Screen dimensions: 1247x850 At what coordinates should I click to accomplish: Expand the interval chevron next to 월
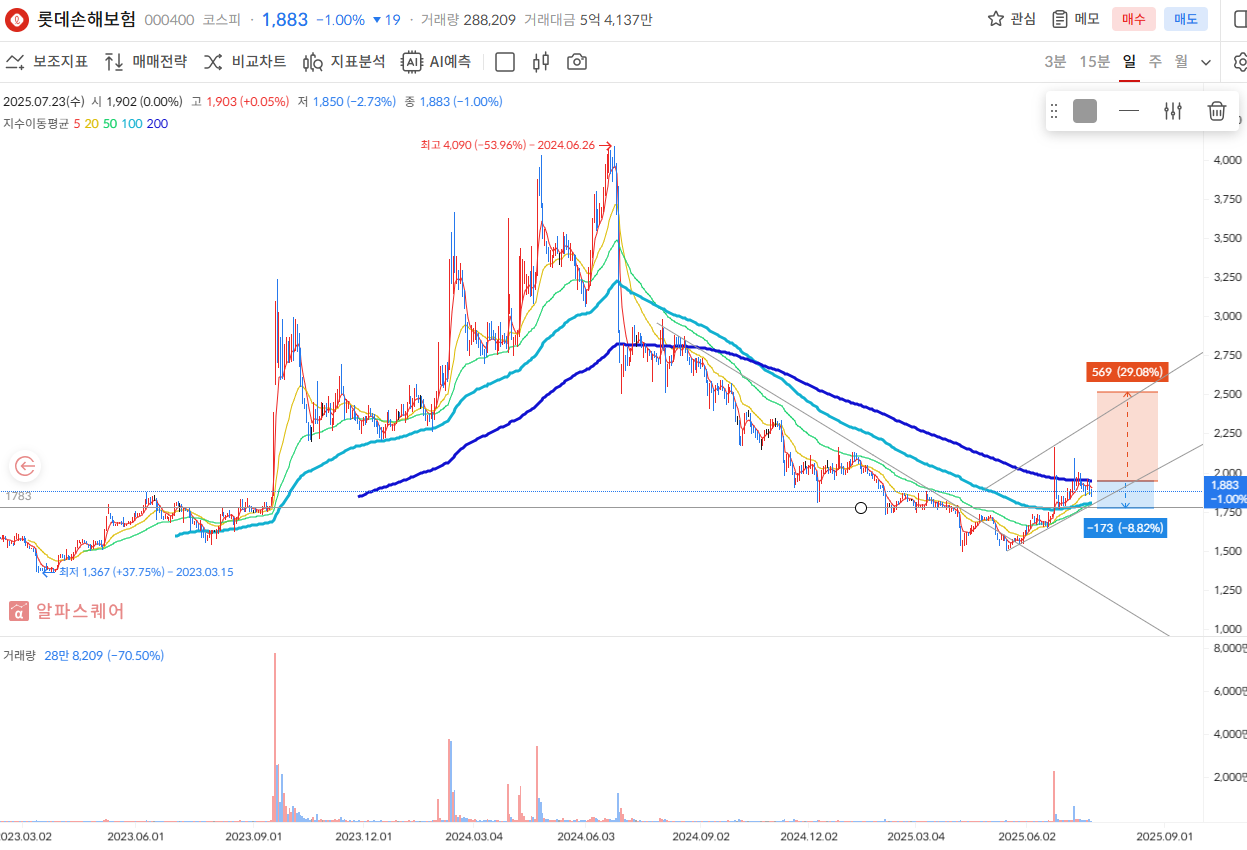1206,62
